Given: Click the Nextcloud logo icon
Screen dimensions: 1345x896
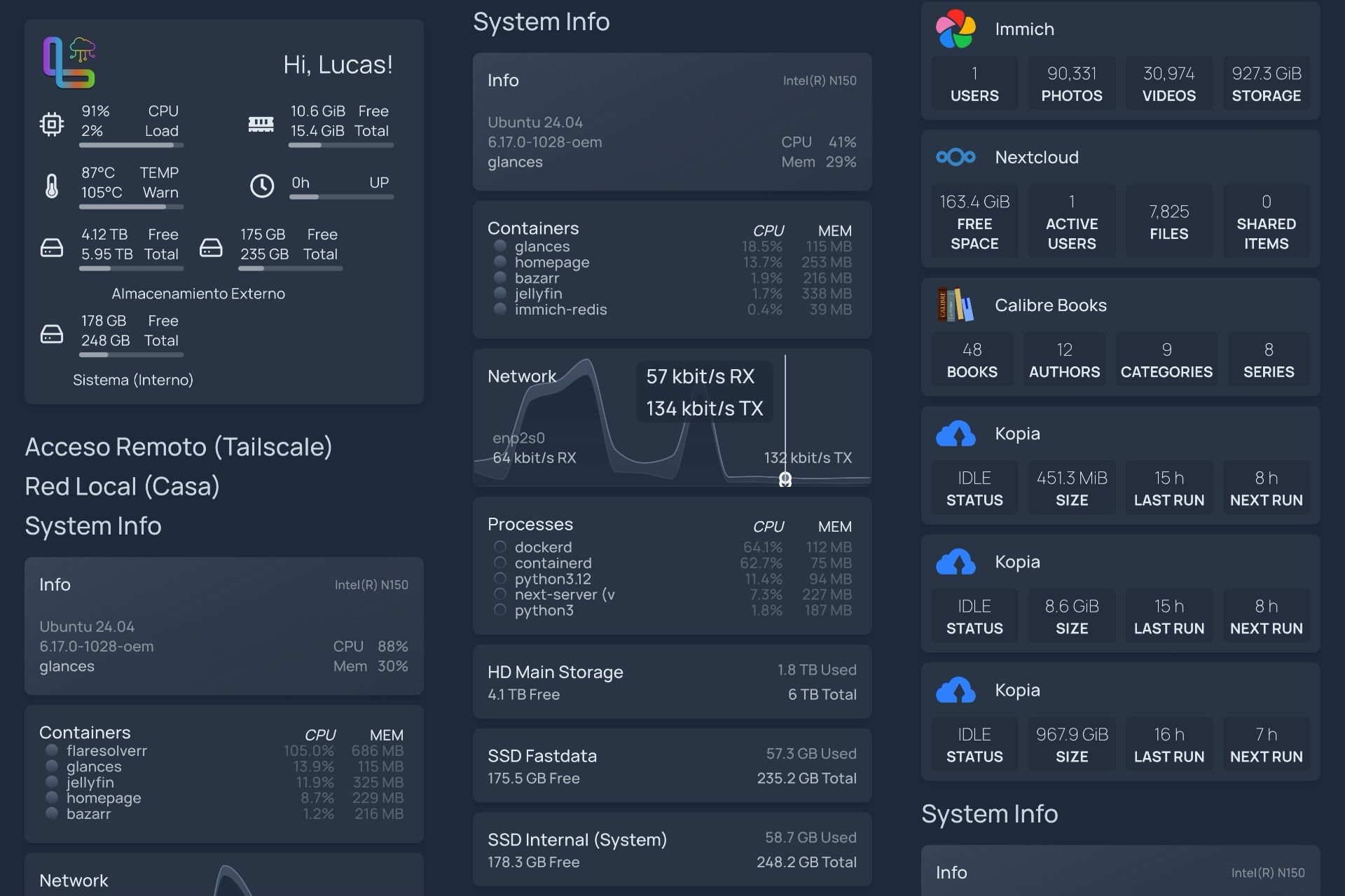Looking at the screenshot, I should (x=956, y=157).
